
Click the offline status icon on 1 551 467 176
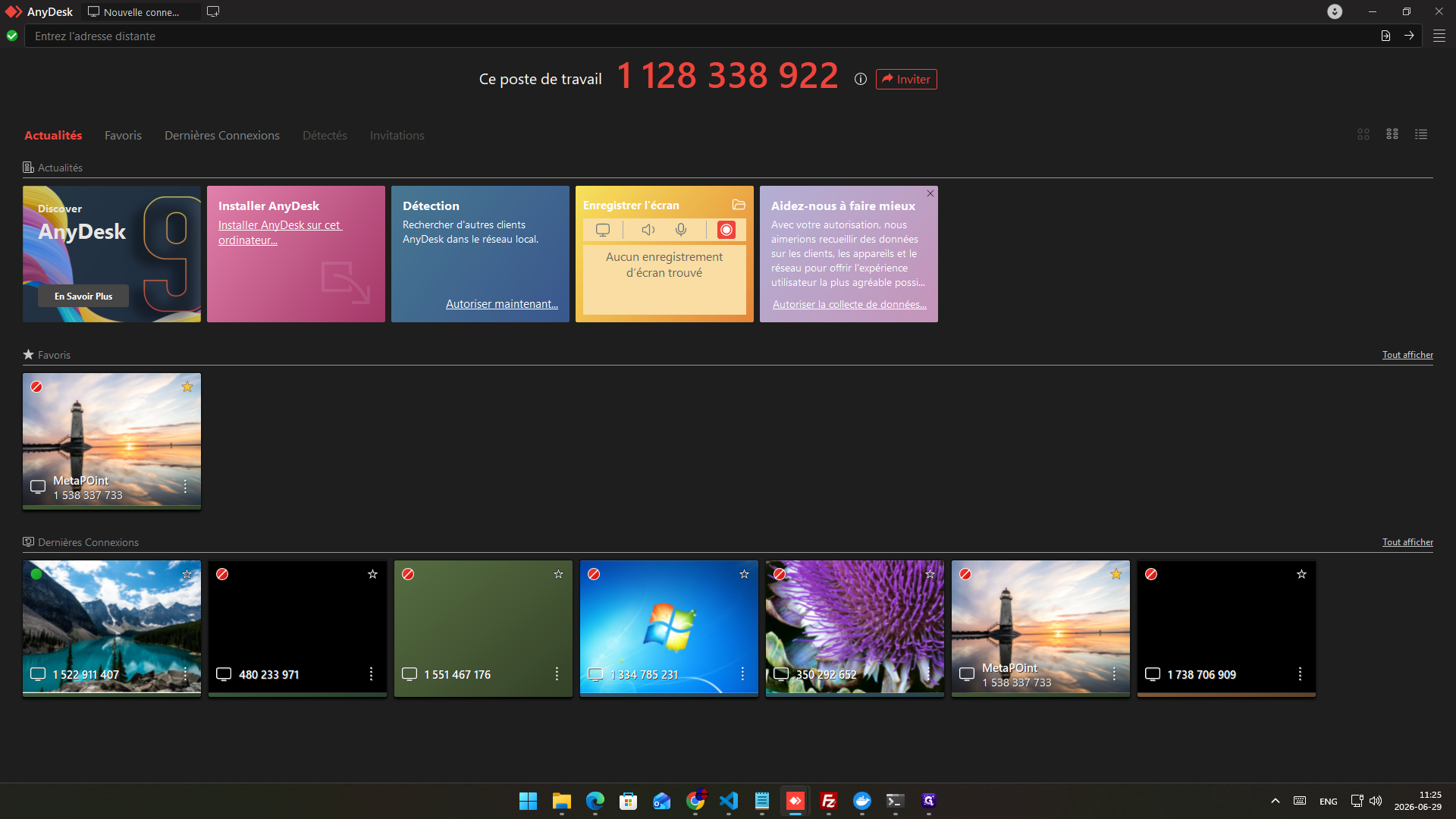pos(408,574)
